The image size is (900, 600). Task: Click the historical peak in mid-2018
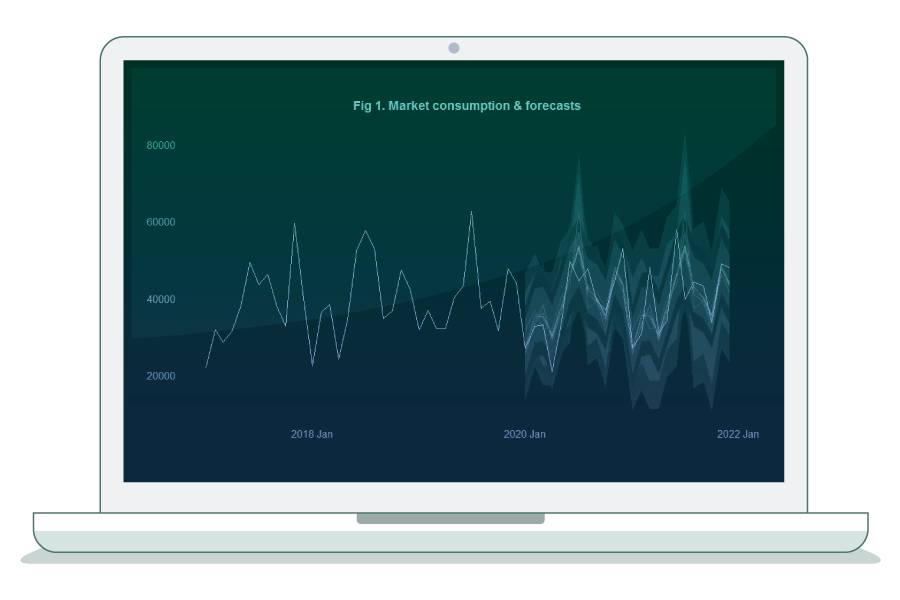coord(365,231)
